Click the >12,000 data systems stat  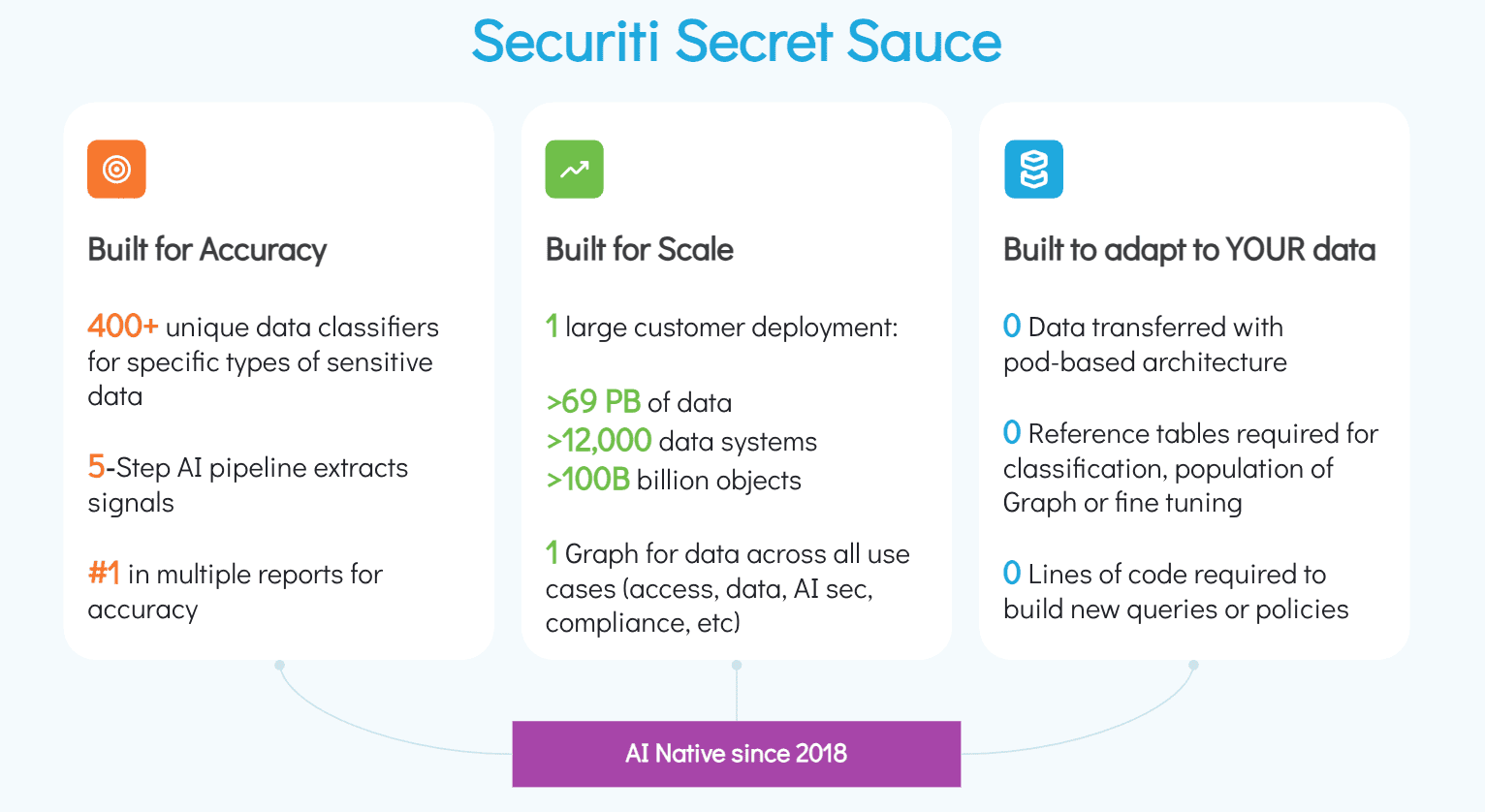coord(681,441)
